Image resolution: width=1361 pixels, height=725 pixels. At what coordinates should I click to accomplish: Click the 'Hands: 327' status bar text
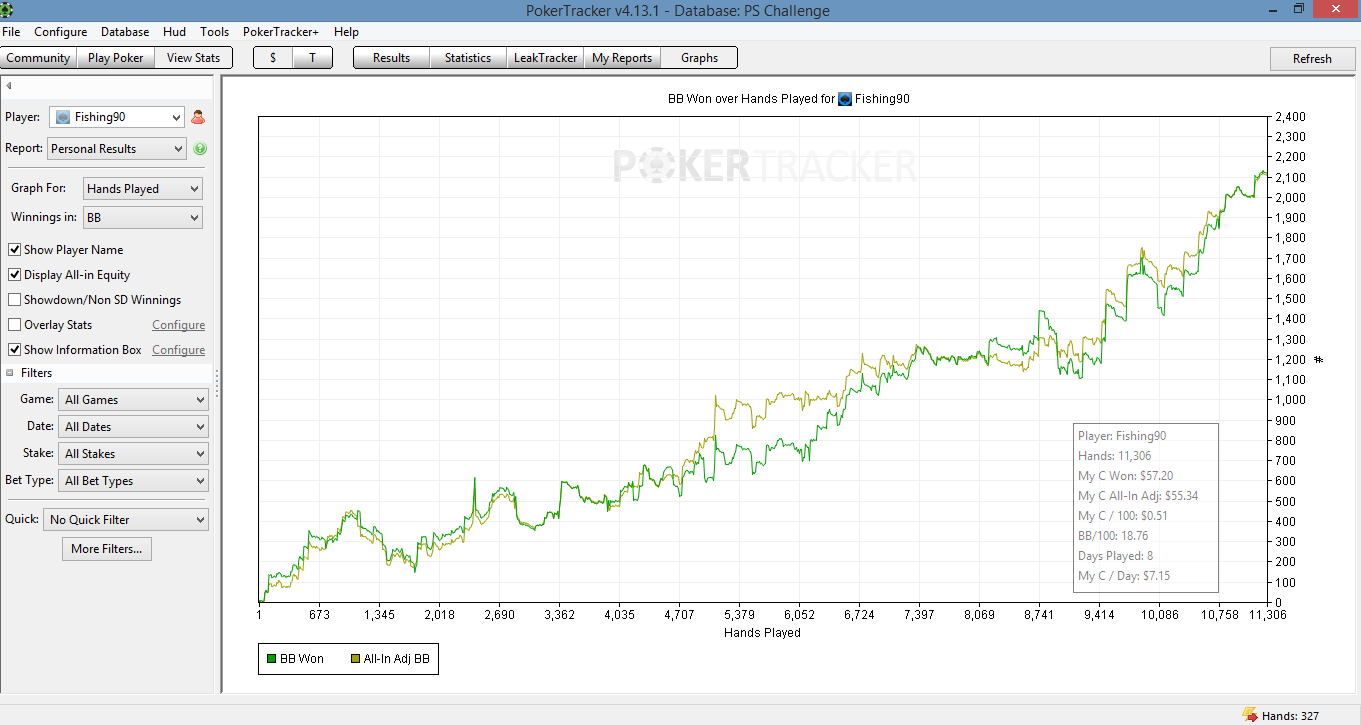coord(1291,716)
